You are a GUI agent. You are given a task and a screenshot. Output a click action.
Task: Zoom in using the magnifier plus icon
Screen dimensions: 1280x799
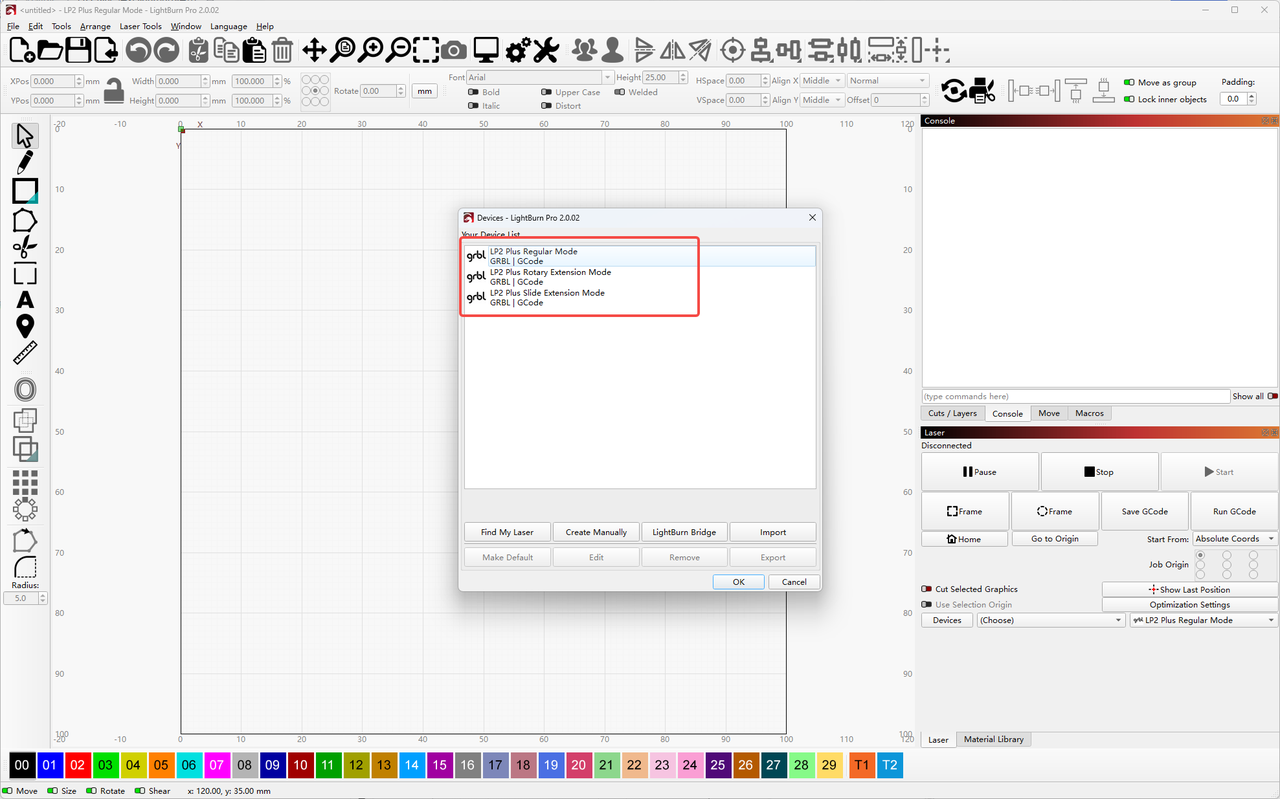[371, 50]
